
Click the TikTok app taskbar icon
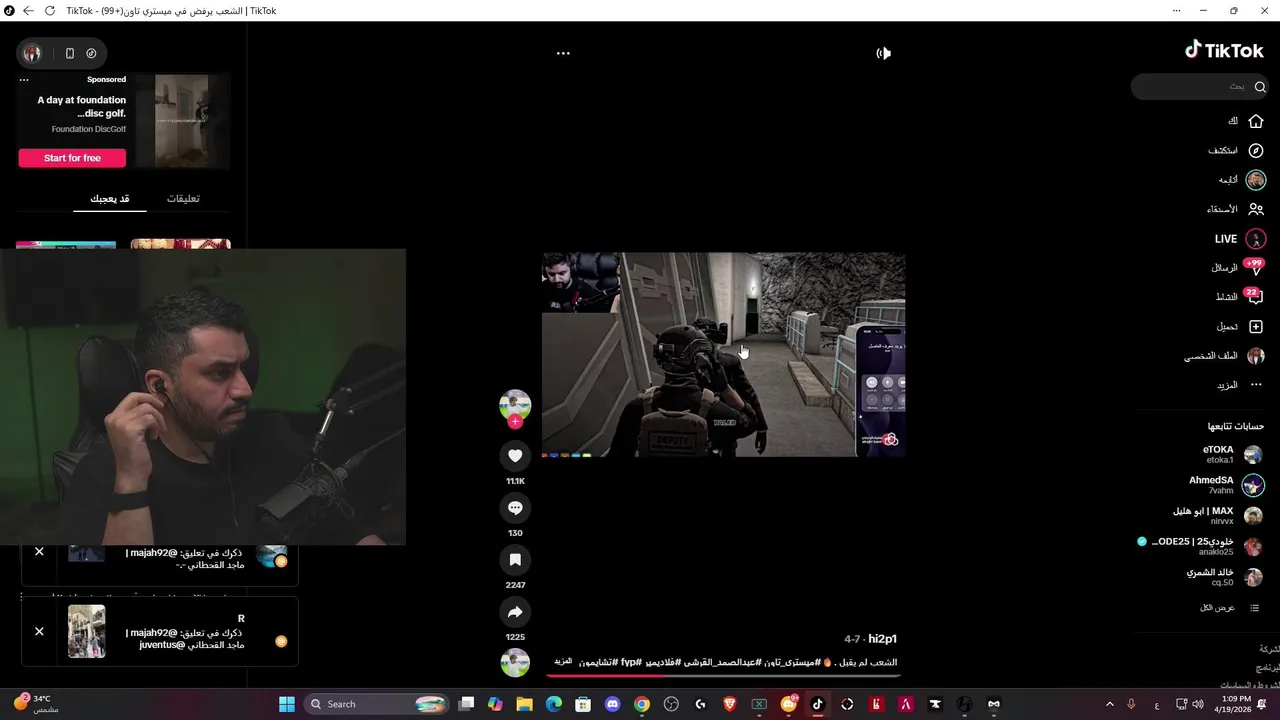pos(818,704)
